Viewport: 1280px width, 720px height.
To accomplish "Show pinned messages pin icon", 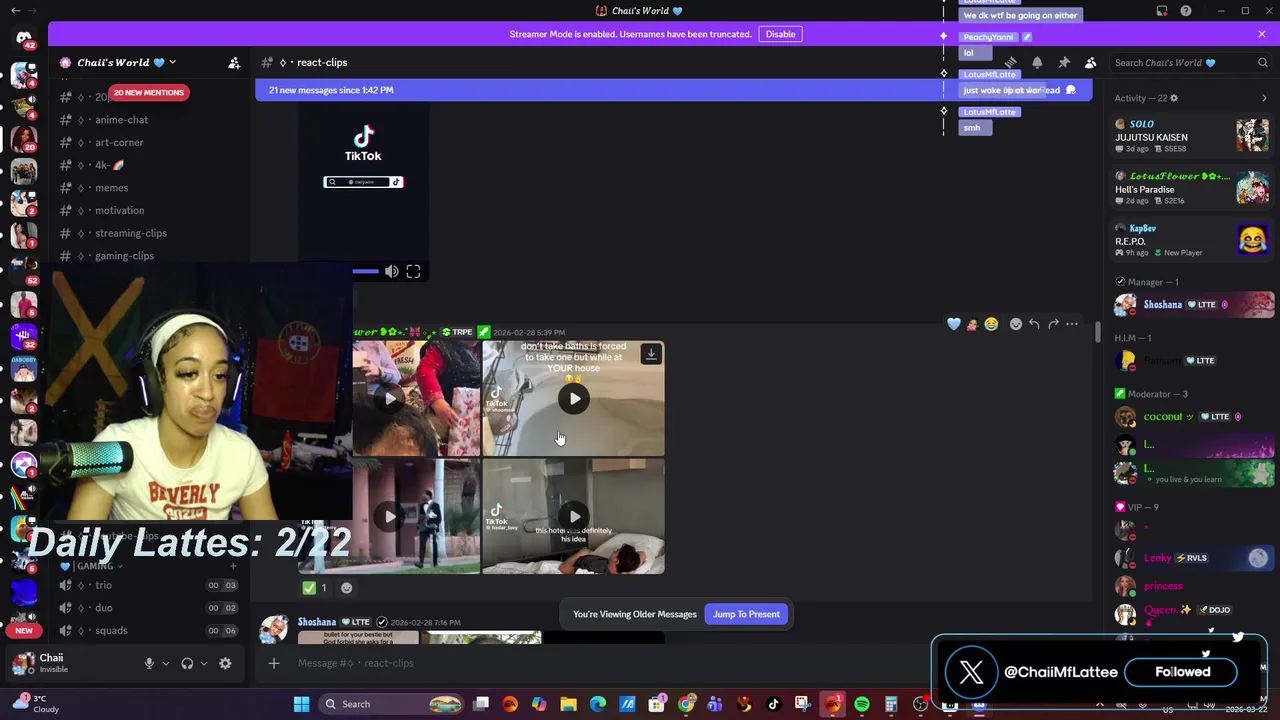I will tap(1064, 62).
